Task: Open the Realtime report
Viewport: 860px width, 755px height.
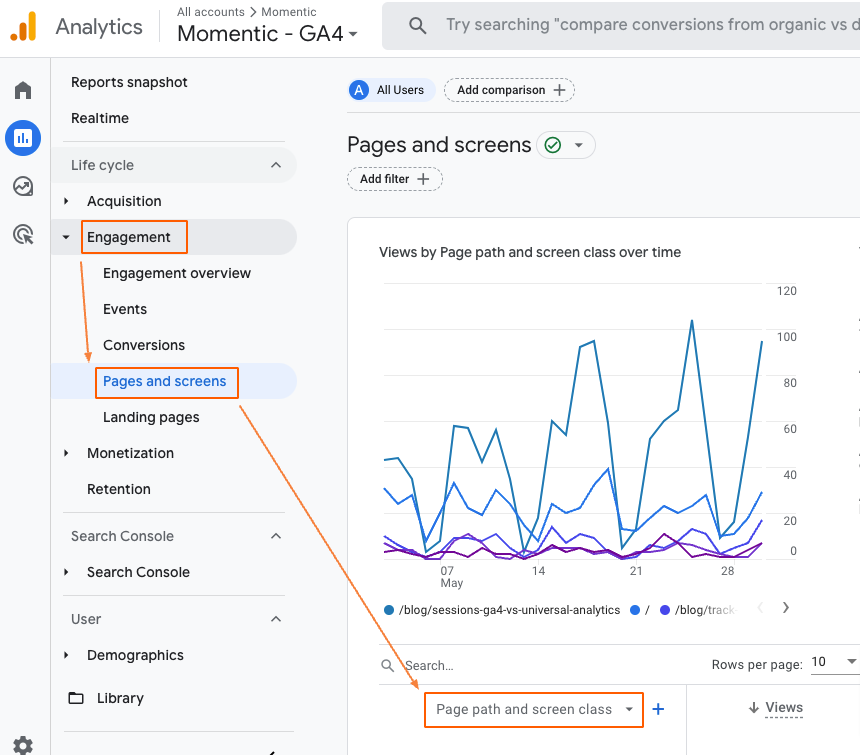Action: pyautogui.click(x=100, y=118)
